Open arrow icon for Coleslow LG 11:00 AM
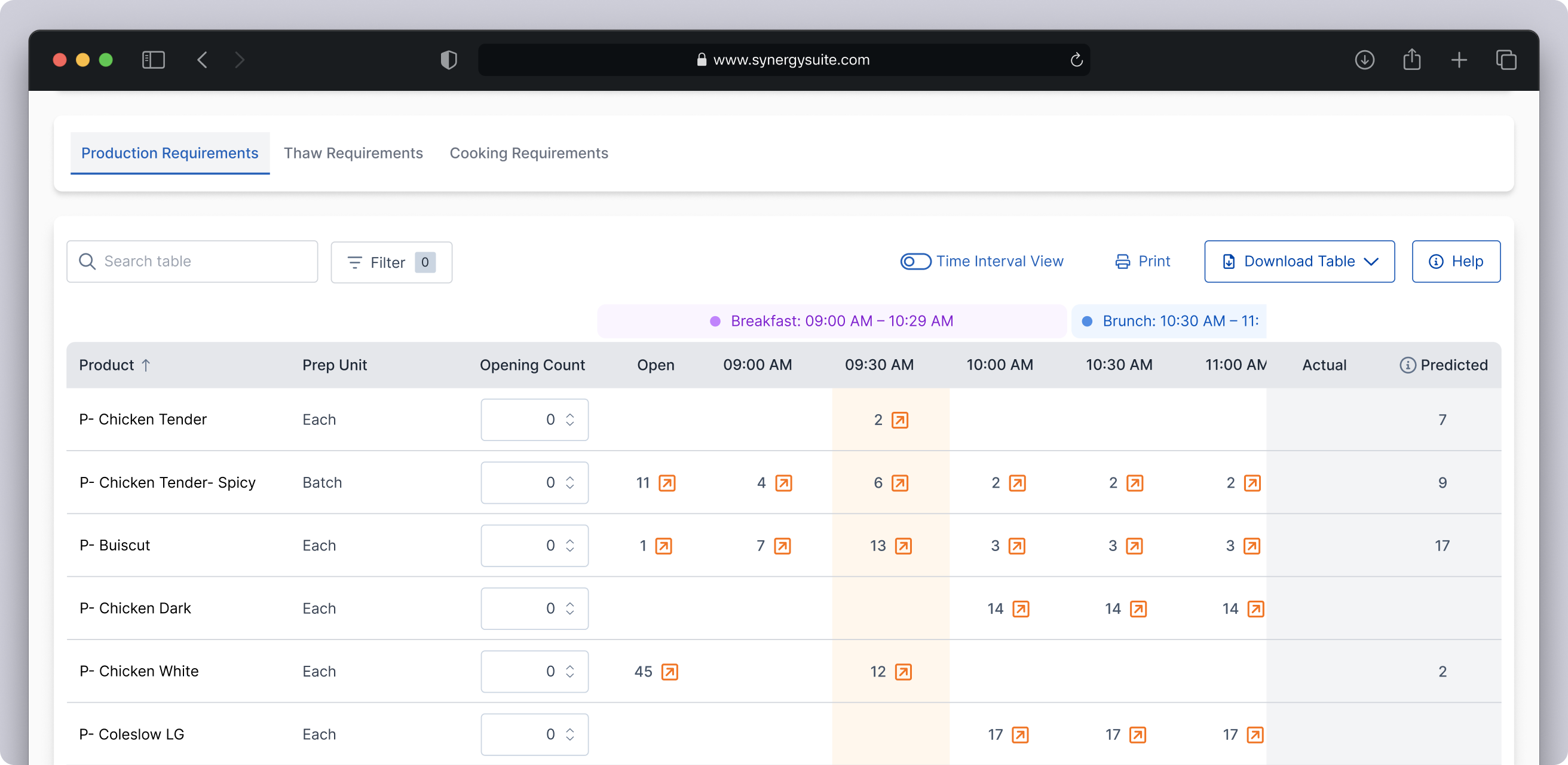The height and width of the screenshot is (765, 1568). point(1255,735)
